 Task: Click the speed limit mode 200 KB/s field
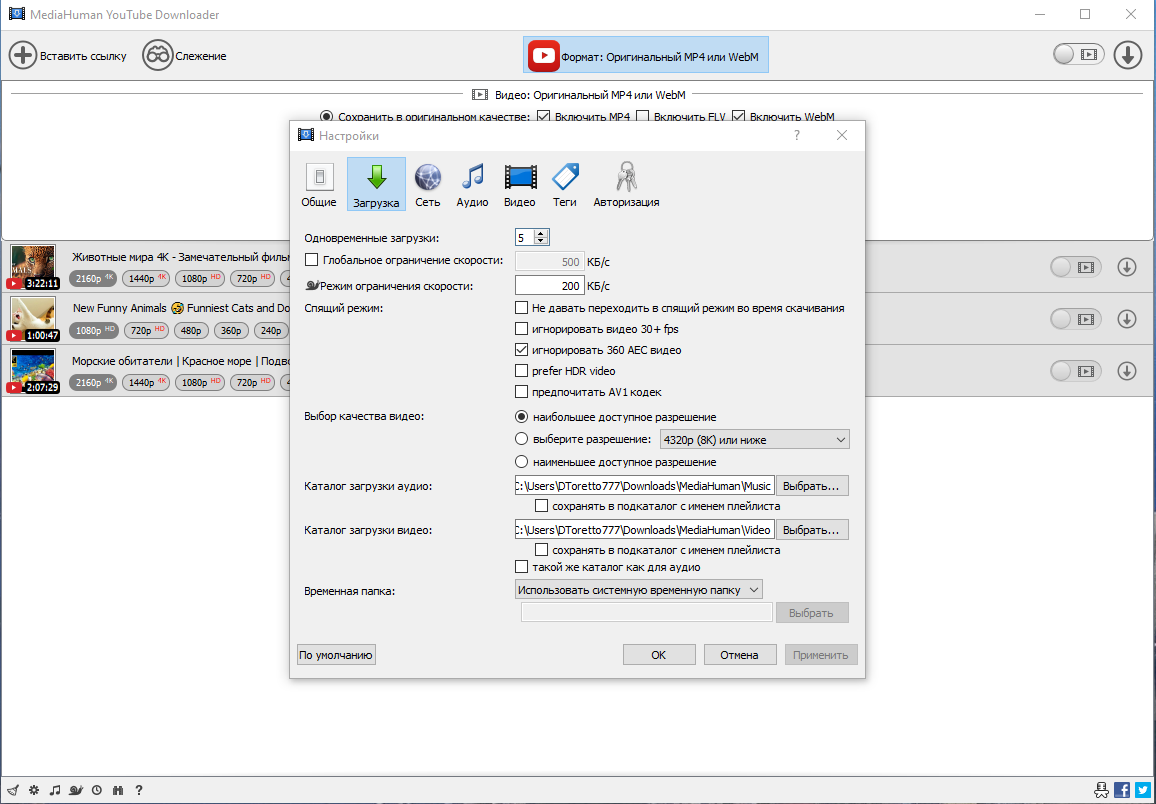549,285
